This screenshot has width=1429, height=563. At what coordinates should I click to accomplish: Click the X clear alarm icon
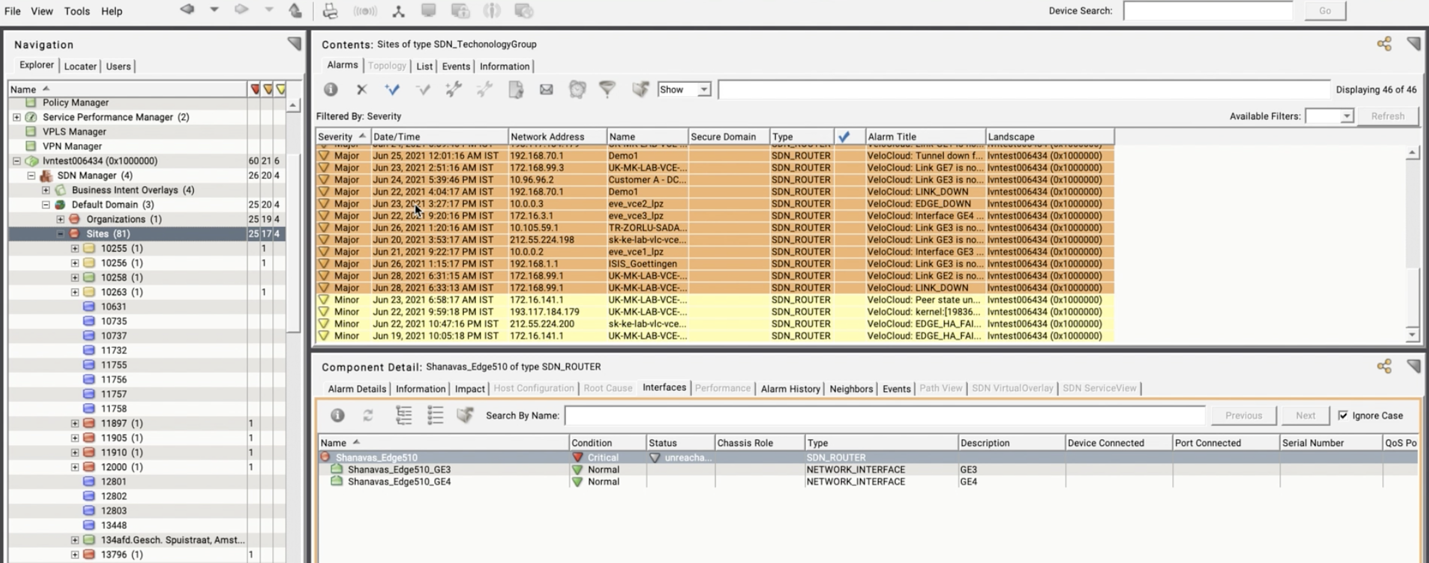[x=362, y=90]
